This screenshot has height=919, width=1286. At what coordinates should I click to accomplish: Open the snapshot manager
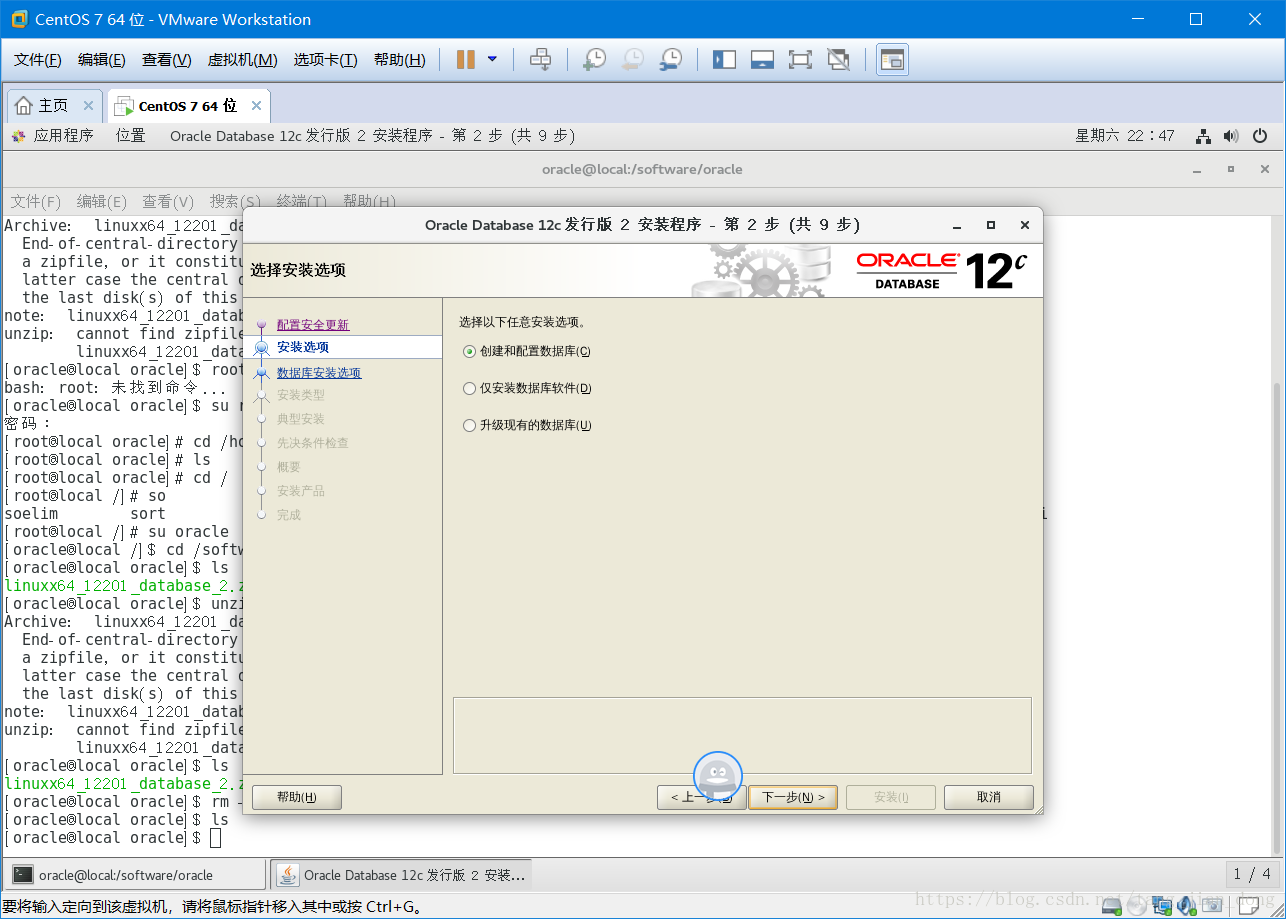pos(671,60)
